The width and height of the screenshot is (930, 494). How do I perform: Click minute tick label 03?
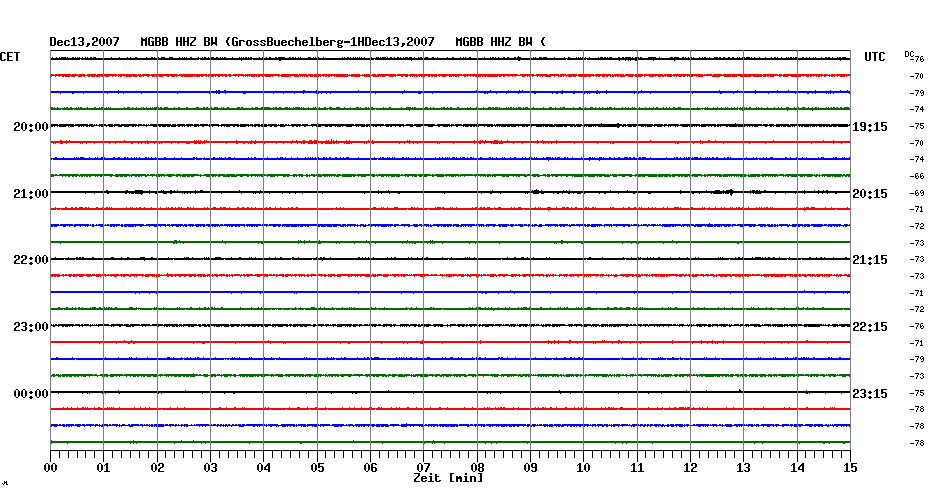pyautogui.click(x=211, y=468)
